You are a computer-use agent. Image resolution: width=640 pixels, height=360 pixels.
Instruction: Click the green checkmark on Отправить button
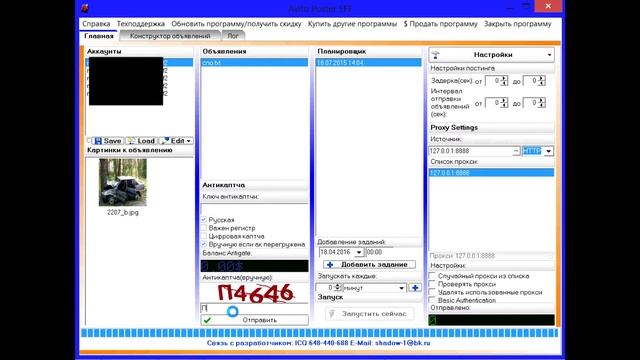[x=207, y=320]
